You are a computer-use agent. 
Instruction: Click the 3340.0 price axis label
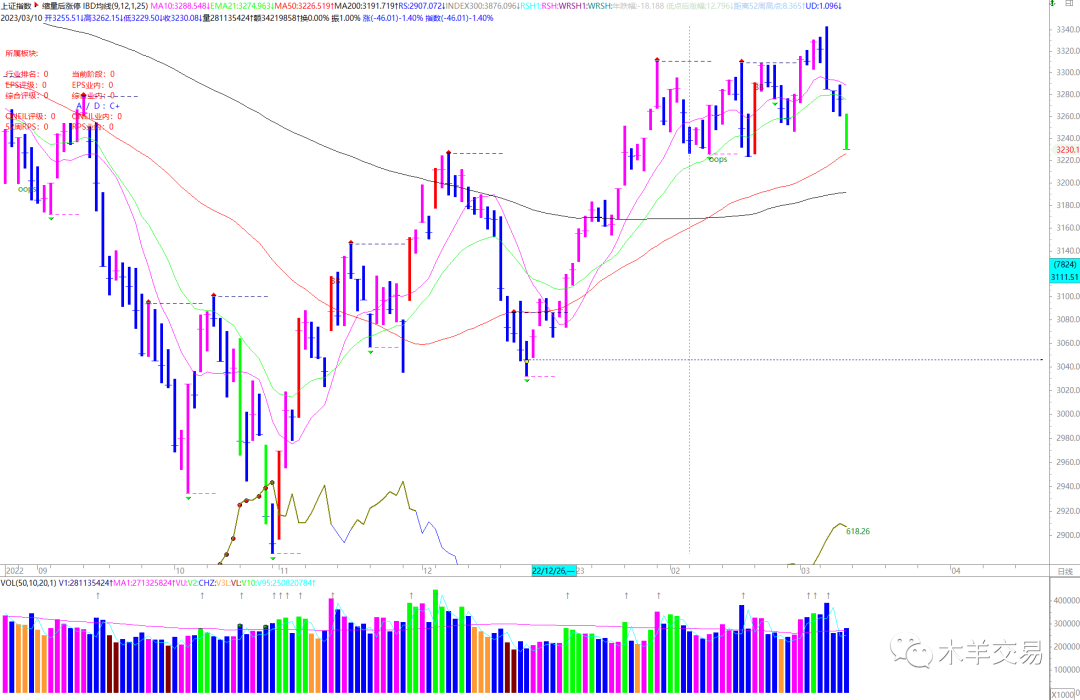click(1067, 29)
